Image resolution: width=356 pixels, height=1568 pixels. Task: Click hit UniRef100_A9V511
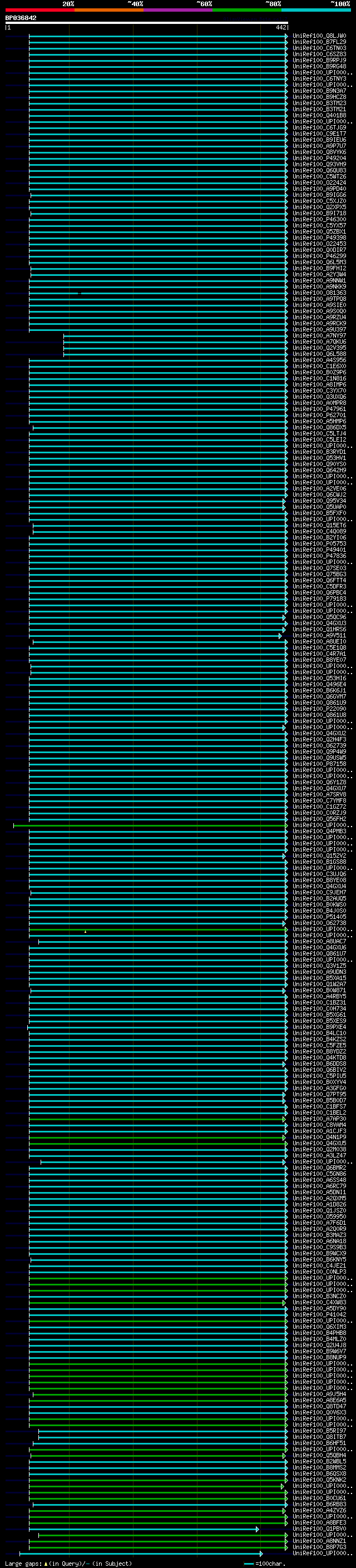pos(319,635)
